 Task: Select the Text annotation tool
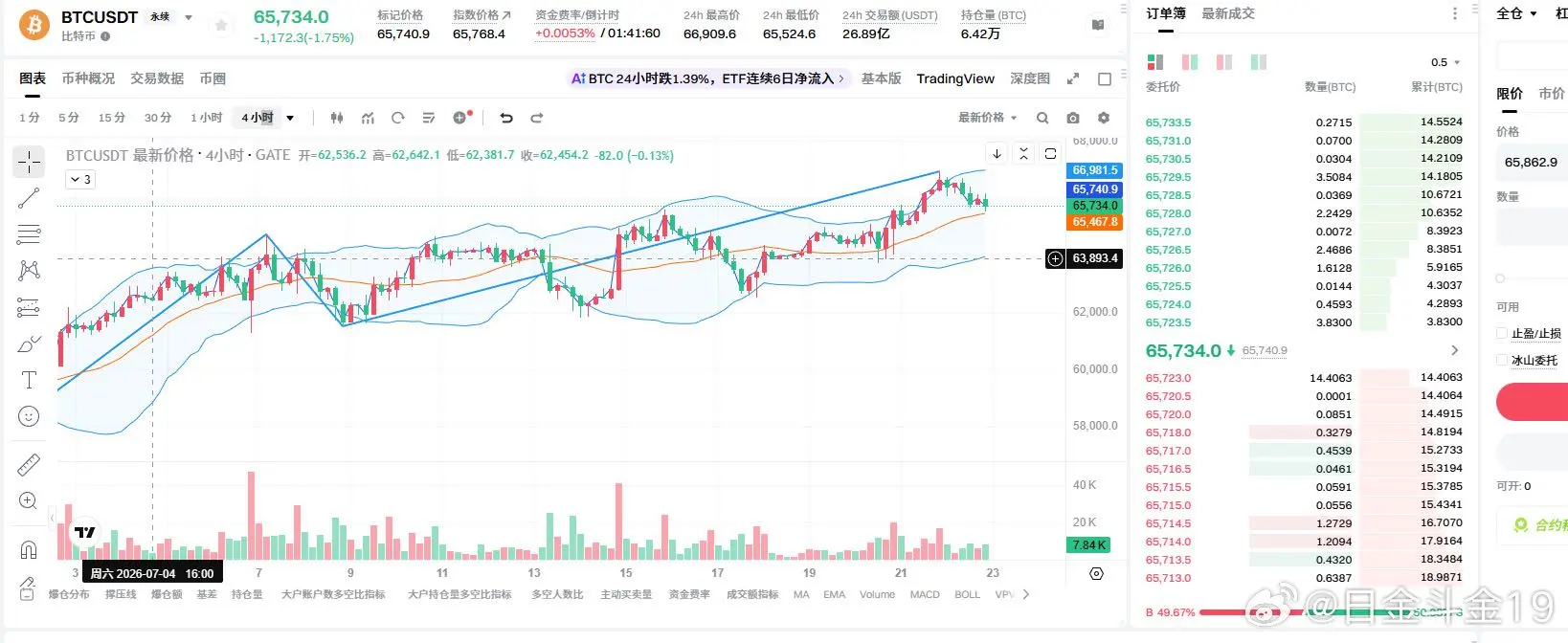pos(29,380)
